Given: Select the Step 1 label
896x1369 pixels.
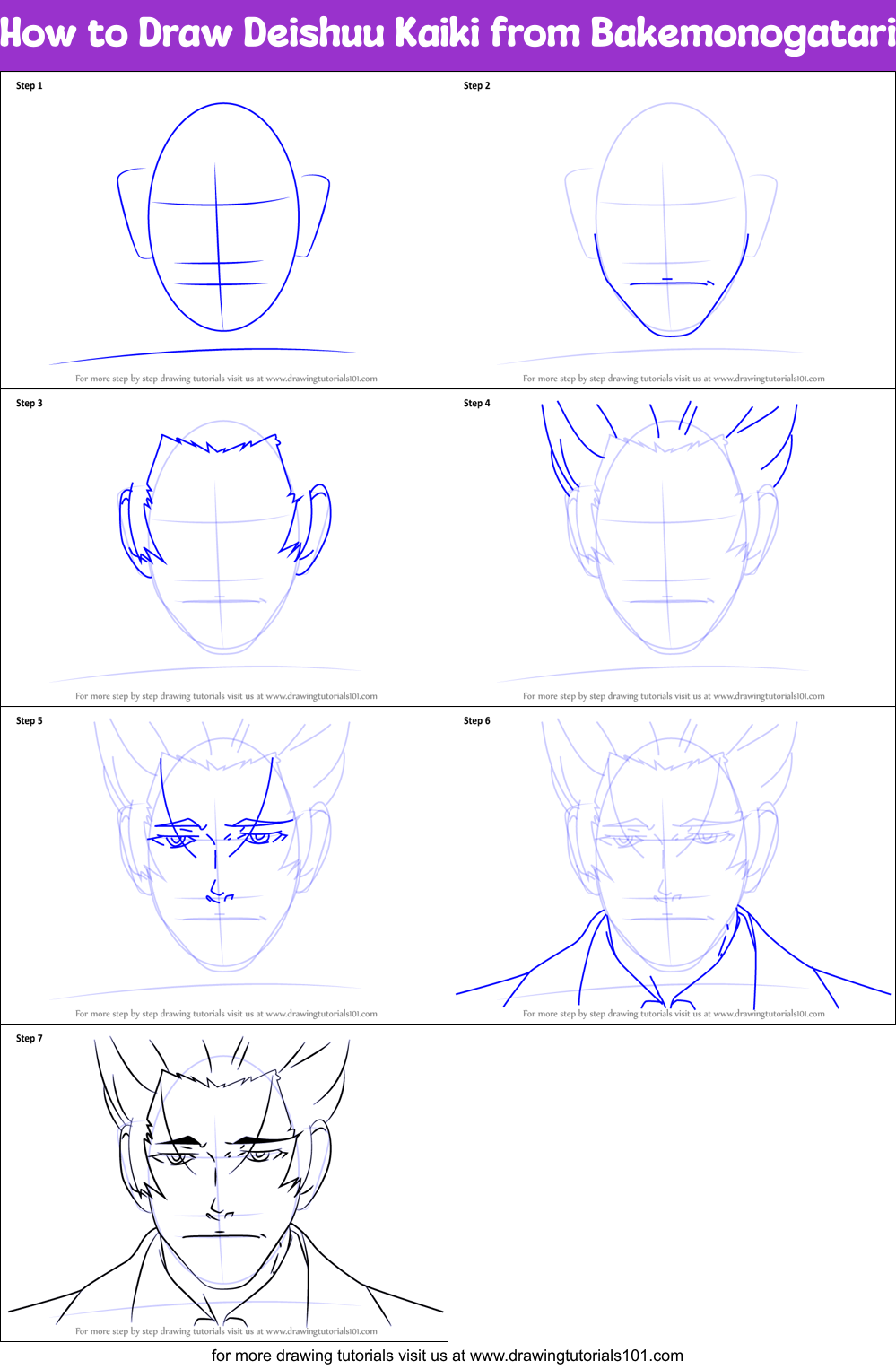Looking at the screenshot, I should 28,86.
